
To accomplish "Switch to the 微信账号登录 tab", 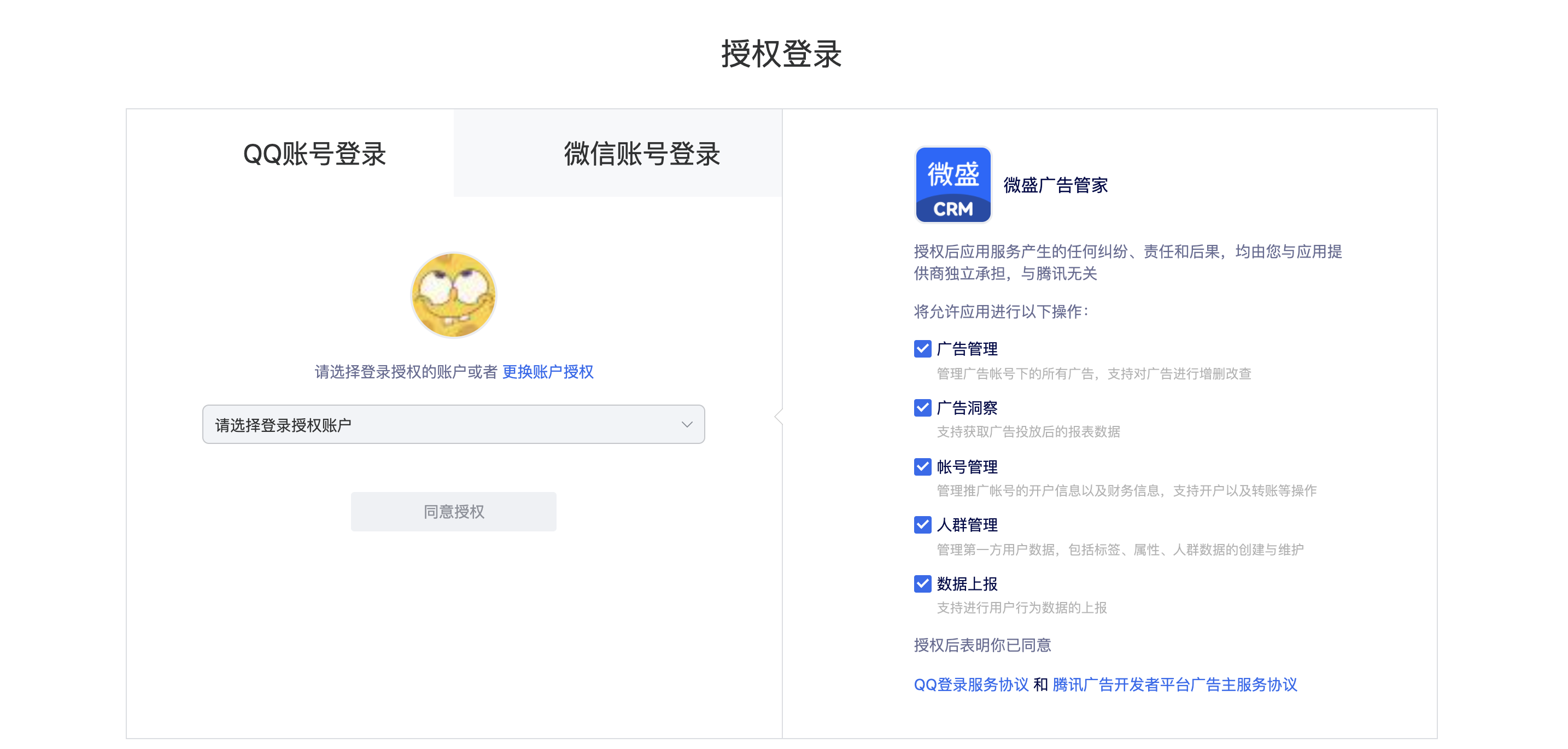I will coord(641,153).
